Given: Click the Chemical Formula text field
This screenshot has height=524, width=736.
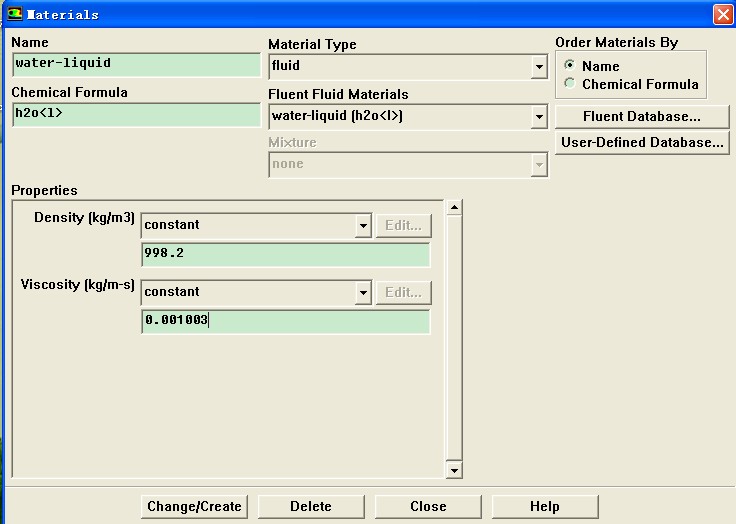Looking at the screenshot, I should tap(135, 114).
